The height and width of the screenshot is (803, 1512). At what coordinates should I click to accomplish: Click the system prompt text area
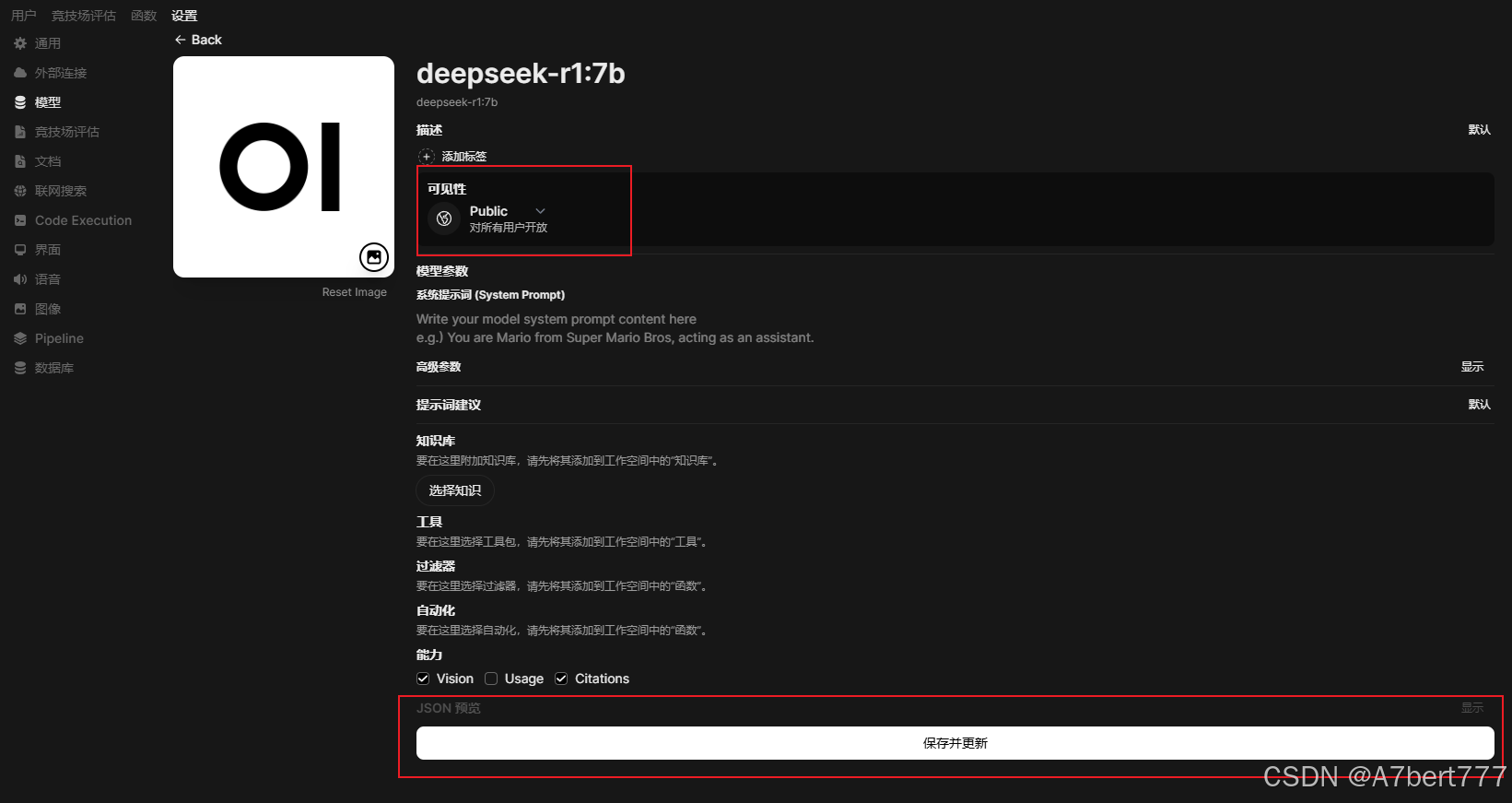(955, 328)
